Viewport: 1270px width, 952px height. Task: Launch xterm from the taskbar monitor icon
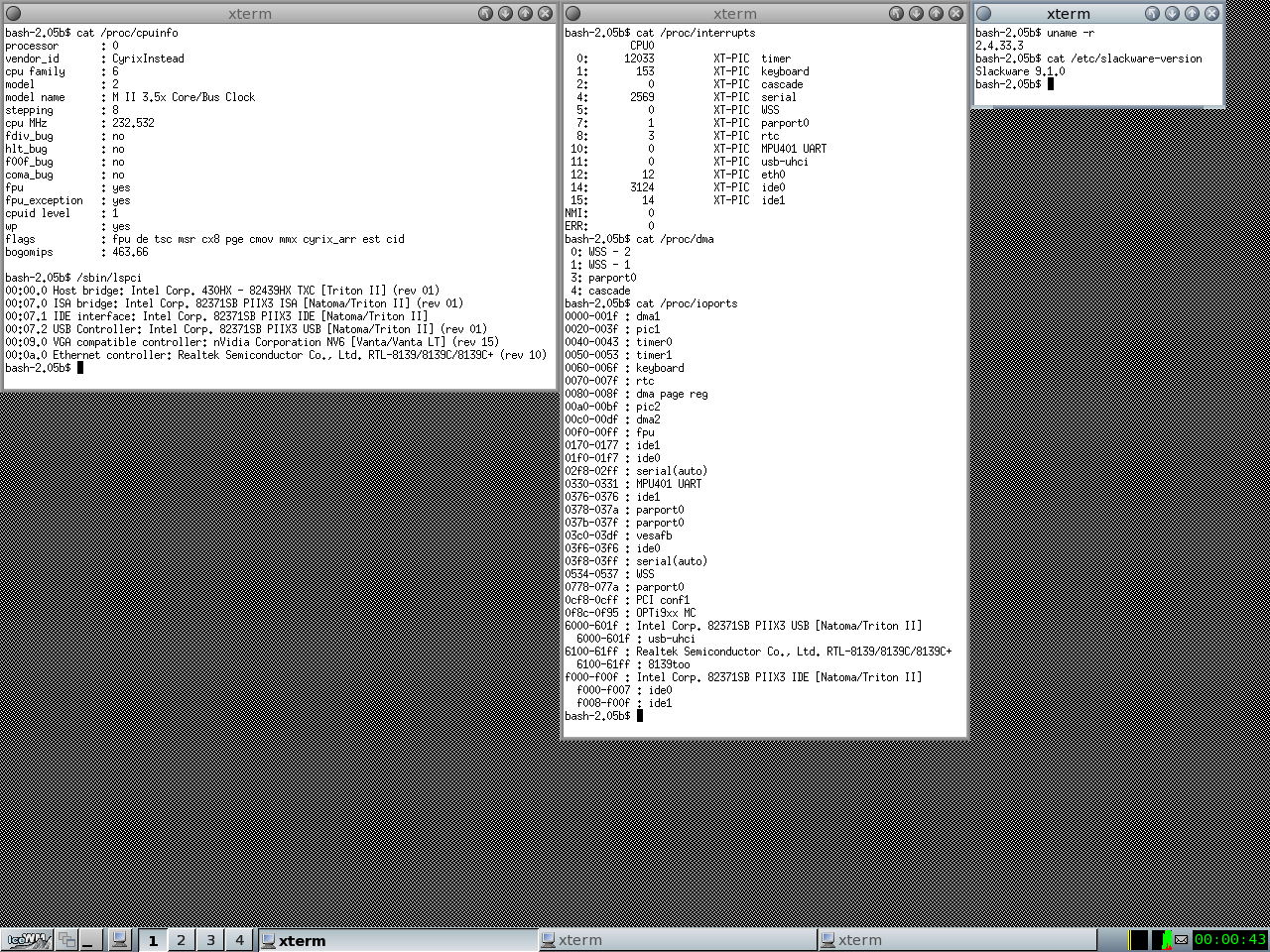click(x=119, y=939)
